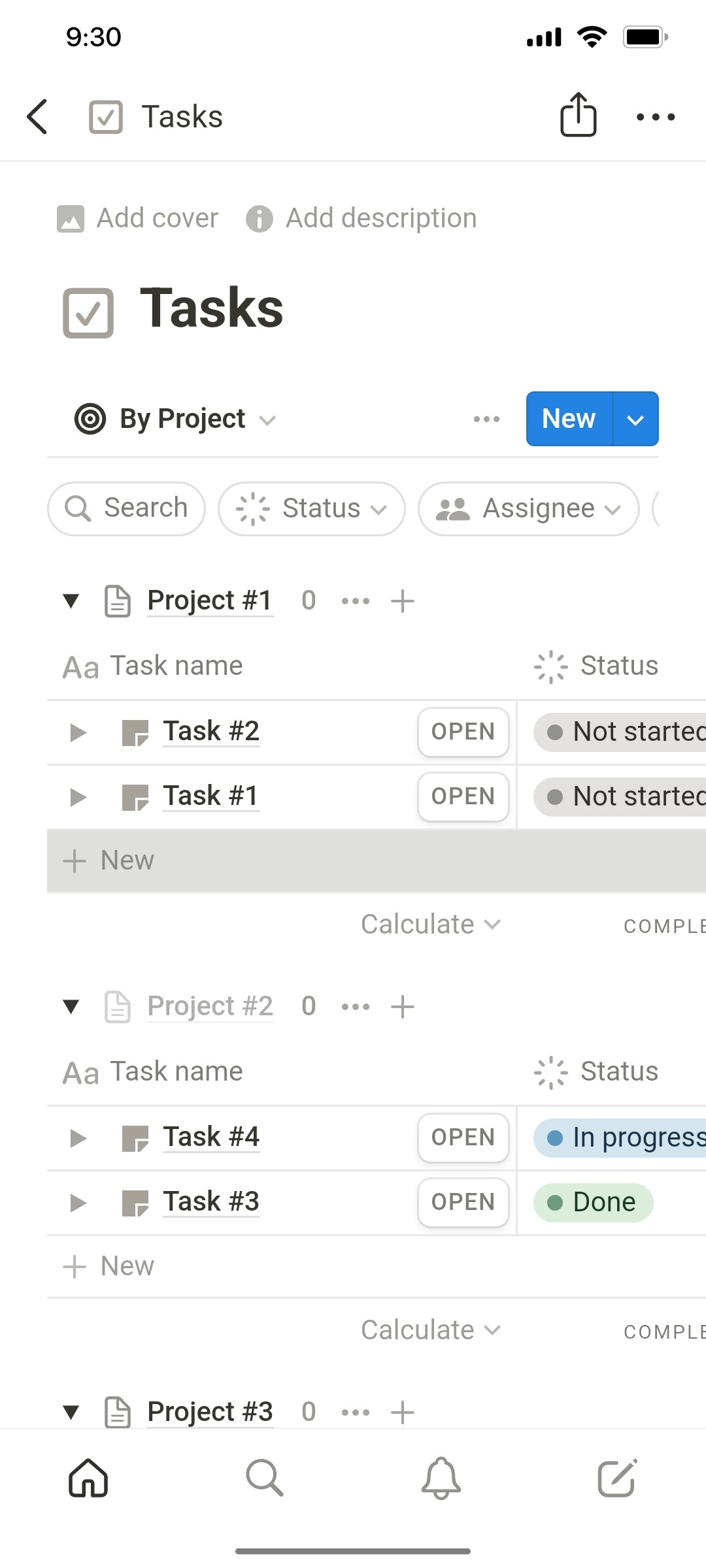The image size is (706, 1568).
Task: Tap the Task #2 page icon
Action: [135, 732]
